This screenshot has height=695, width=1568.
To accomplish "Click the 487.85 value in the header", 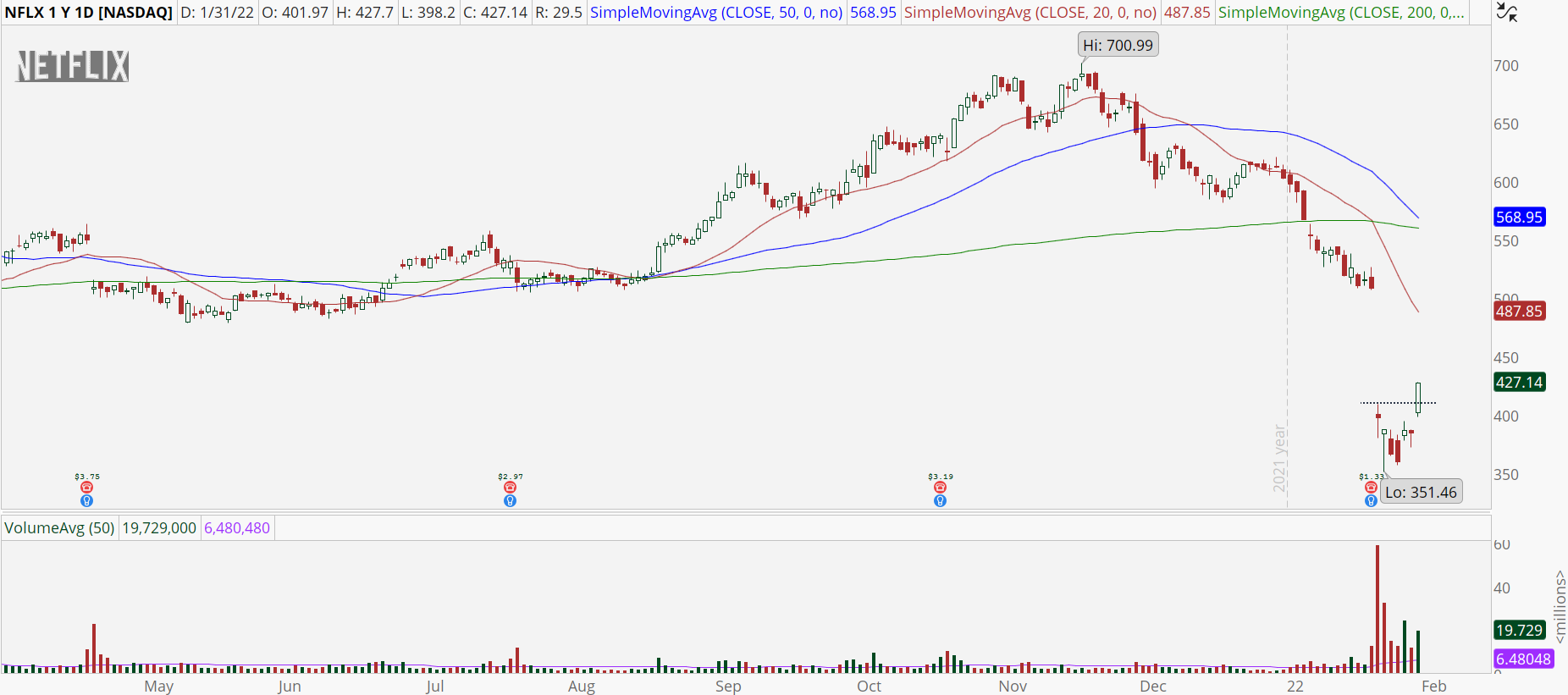I will point(1187,13).
